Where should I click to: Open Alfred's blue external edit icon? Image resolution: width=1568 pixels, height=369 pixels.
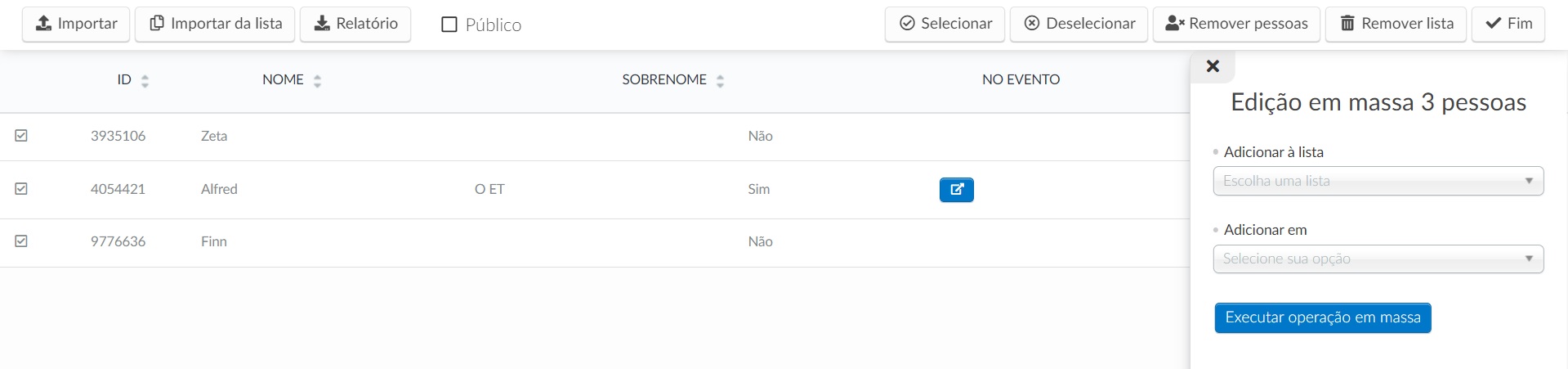tap(956, 190)
